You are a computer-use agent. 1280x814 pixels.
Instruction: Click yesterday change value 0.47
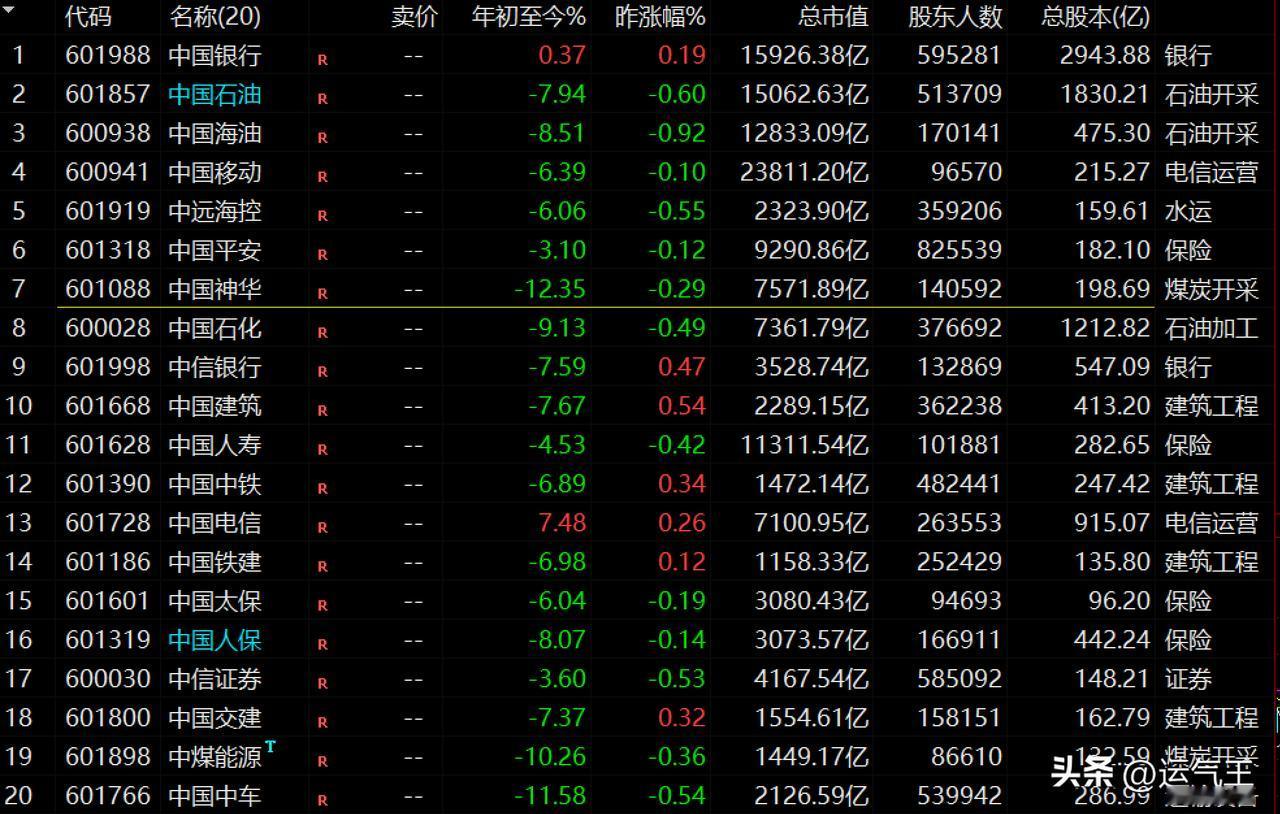(682, 367)
